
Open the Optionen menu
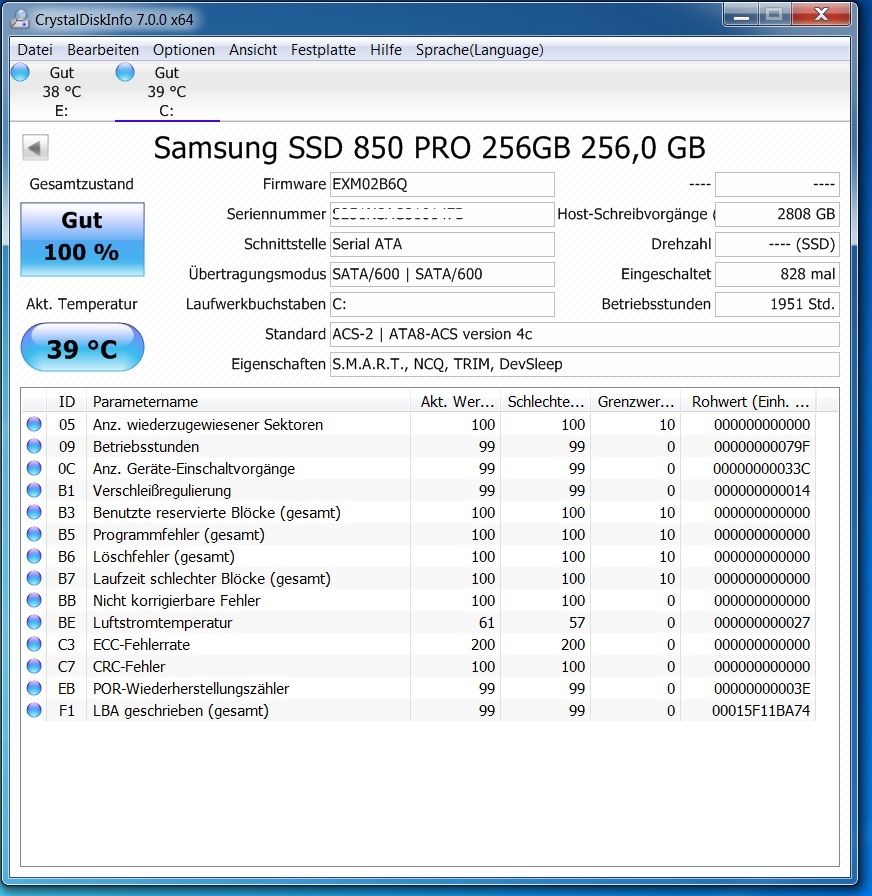[x=184, y=50]
